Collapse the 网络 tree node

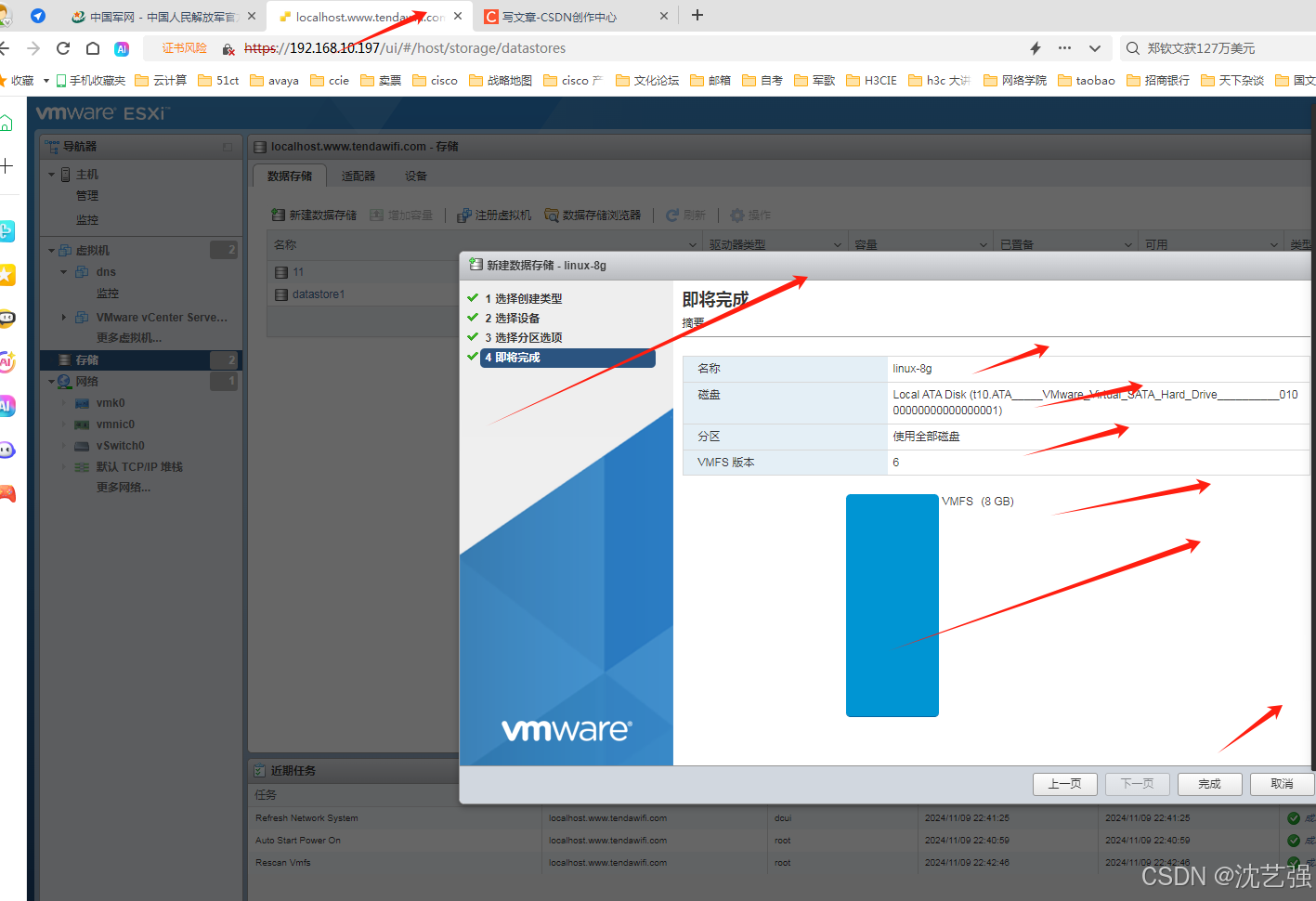click(x=52, y=382)
